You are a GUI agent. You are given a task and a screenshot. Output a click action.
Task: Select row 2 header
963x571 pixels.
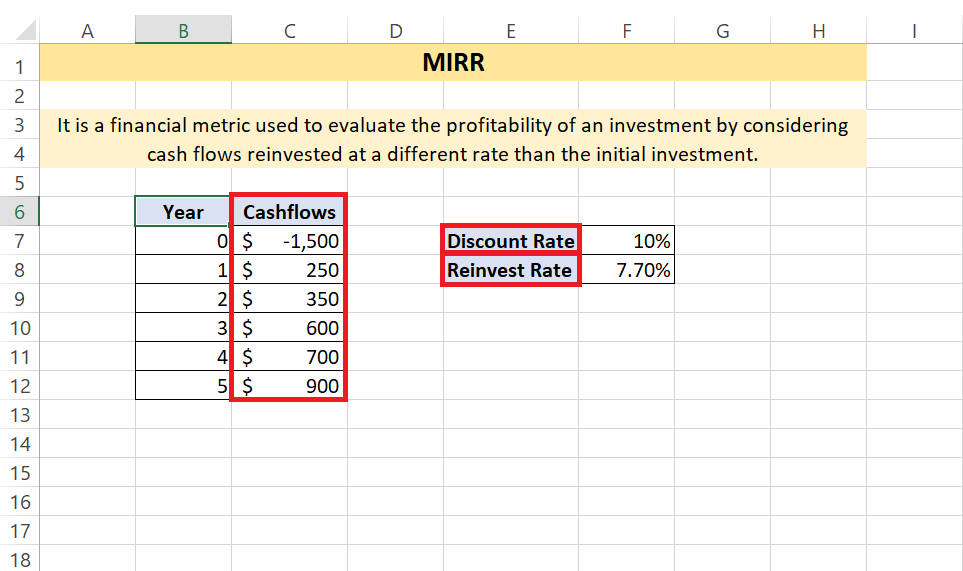20,95
